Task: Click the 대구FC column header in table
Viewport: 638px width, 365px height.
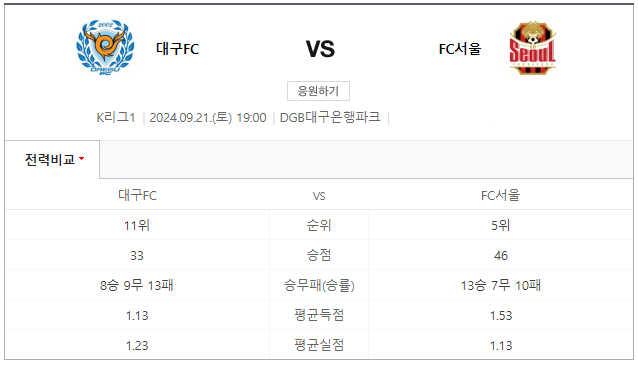Action: point(138,195)
